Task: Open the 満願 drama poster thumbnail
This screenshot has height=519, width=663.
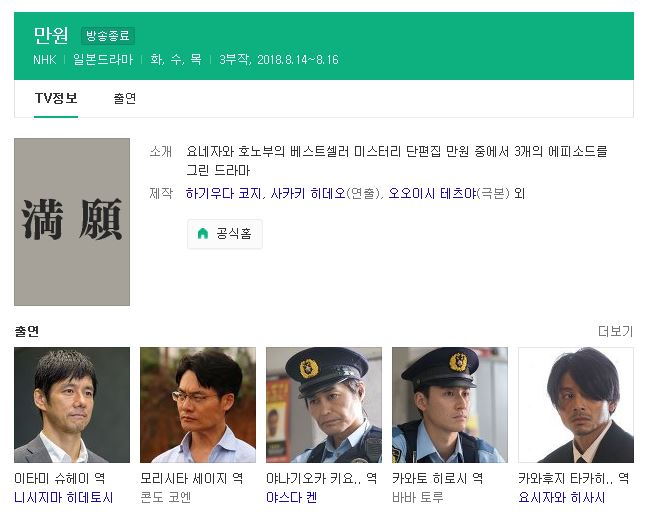Action: click(72, 222)
